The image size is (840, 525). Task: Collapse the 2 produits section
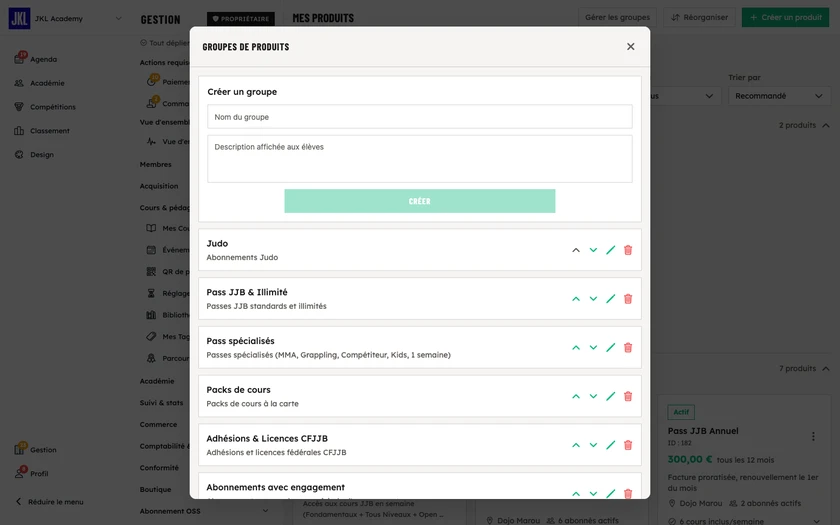(x=826, y=125)
